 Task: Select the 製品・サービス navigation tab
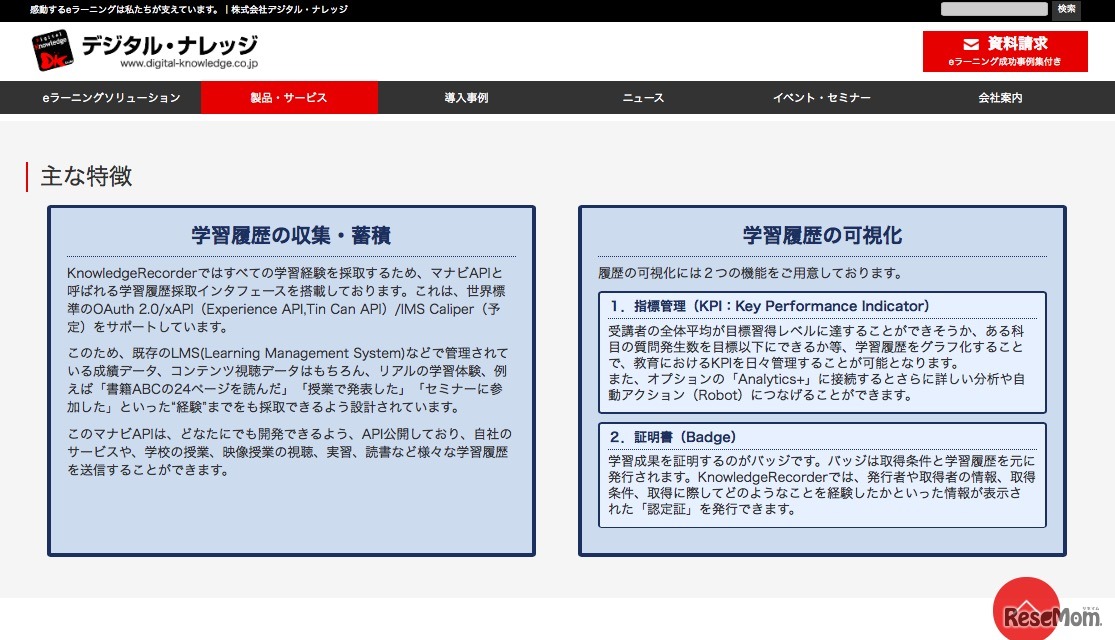click(289, 98)
